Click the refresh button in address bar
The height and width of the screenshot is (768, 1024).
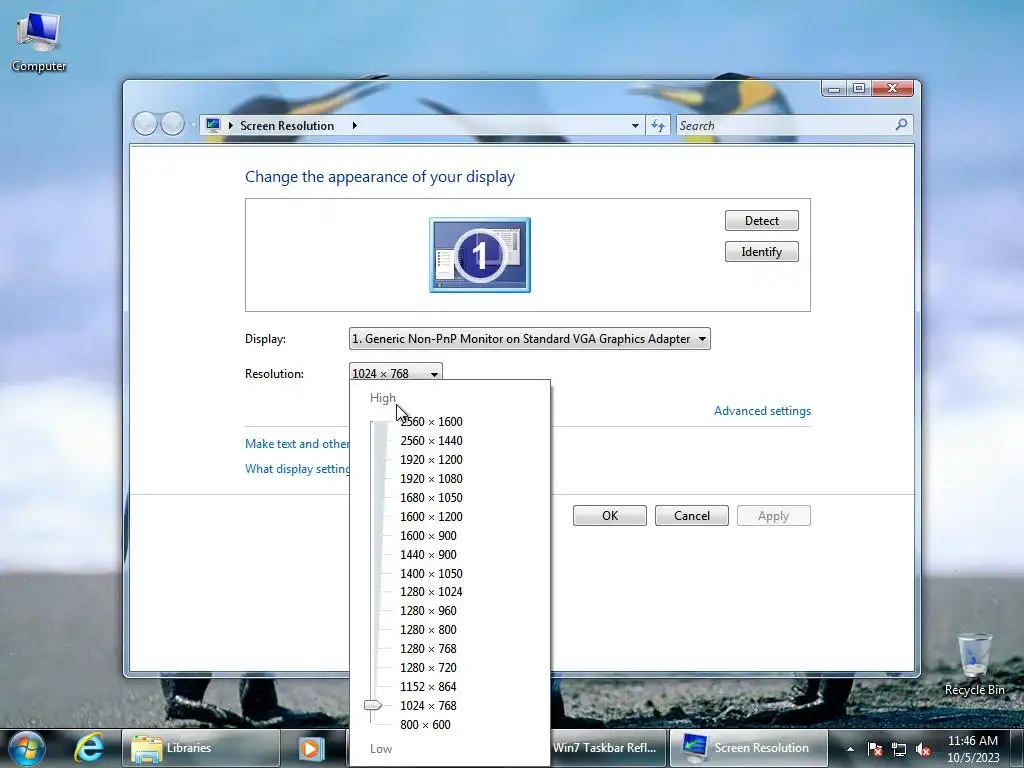[x=658, y=125]
